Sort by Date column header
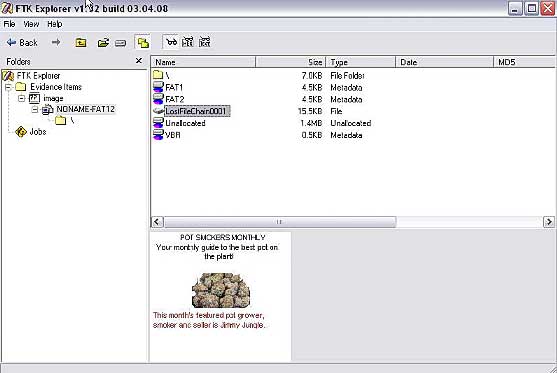The width and height of the screenshot is (557, 373). (444, 62)
